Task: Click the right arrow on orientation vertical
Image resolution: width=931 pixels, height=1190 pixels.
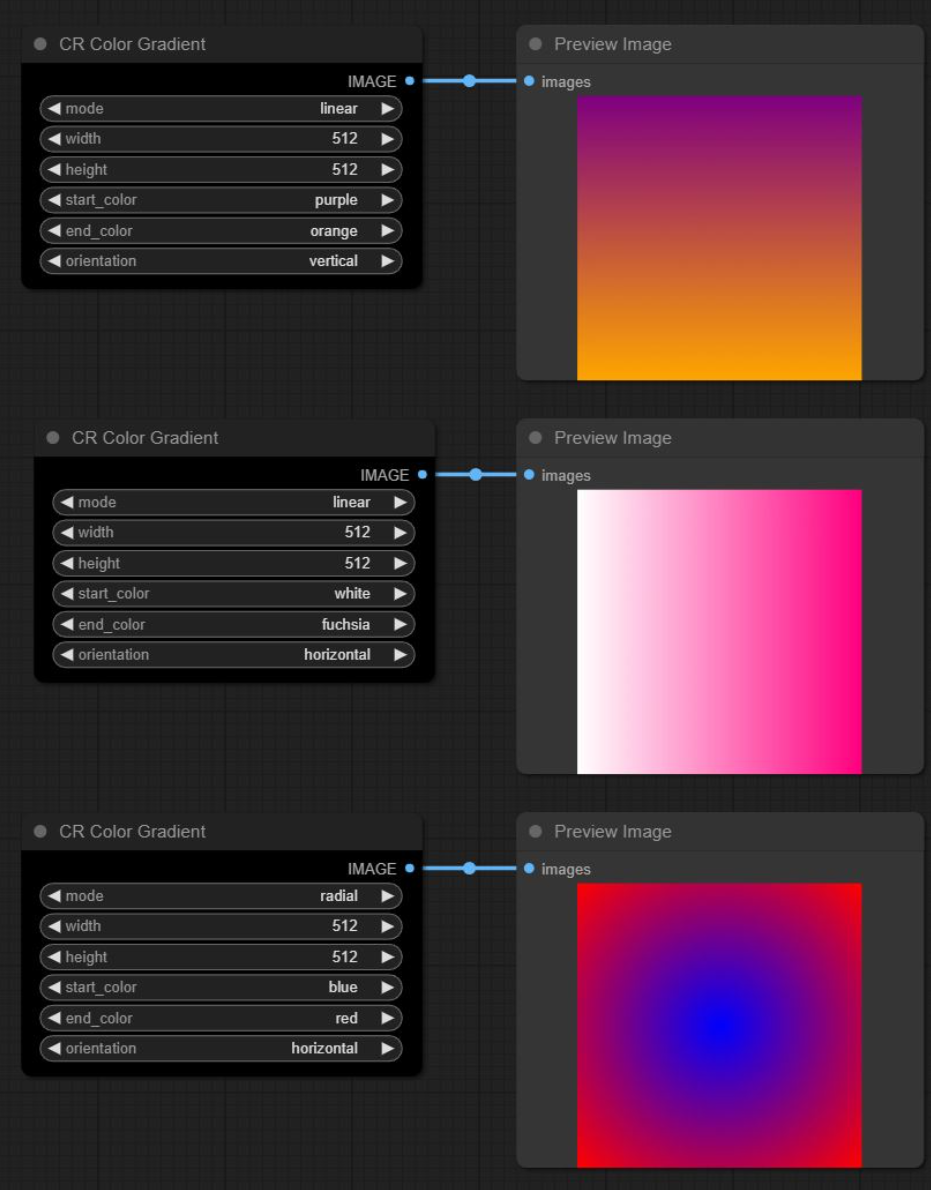Action: (388, 261)
